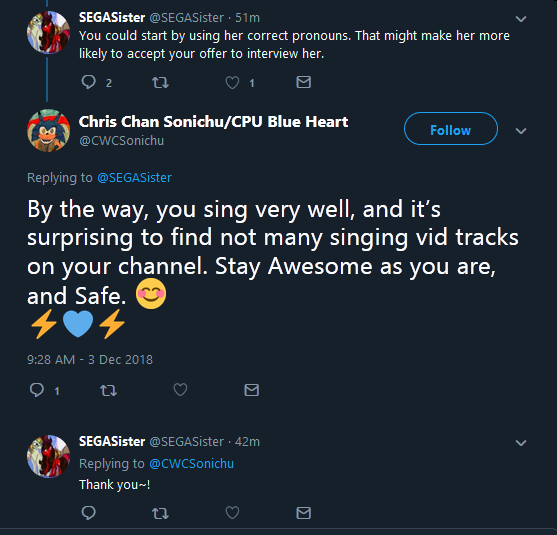Viewport: 557px width, 535px height.
Task: Like the main CWCSonichu tweet
Action: pos(180,390)
